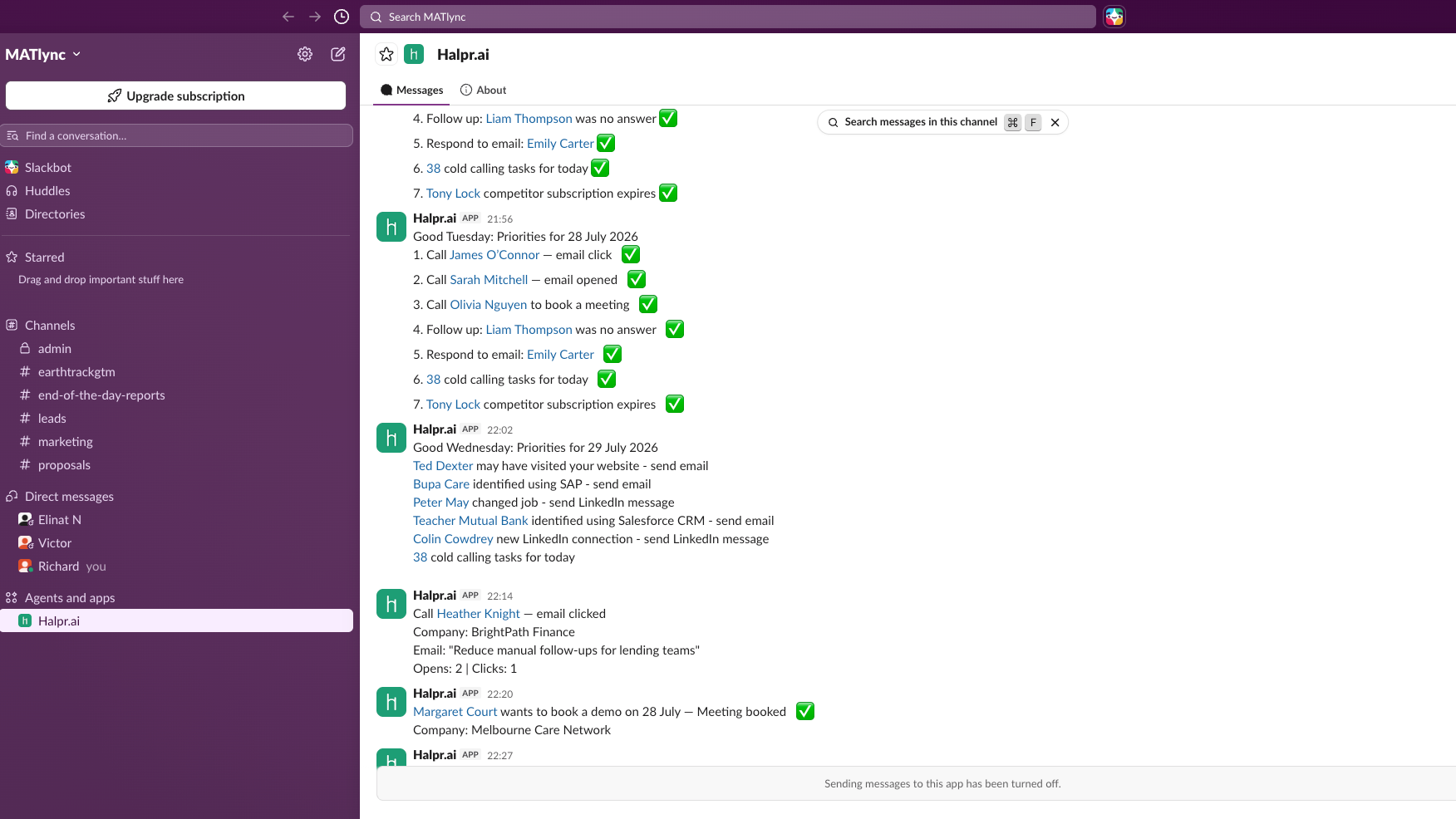This screenshot has width=1456, height=819.
Task: Open Olivia Nguyen link
Action: point(489,305)
